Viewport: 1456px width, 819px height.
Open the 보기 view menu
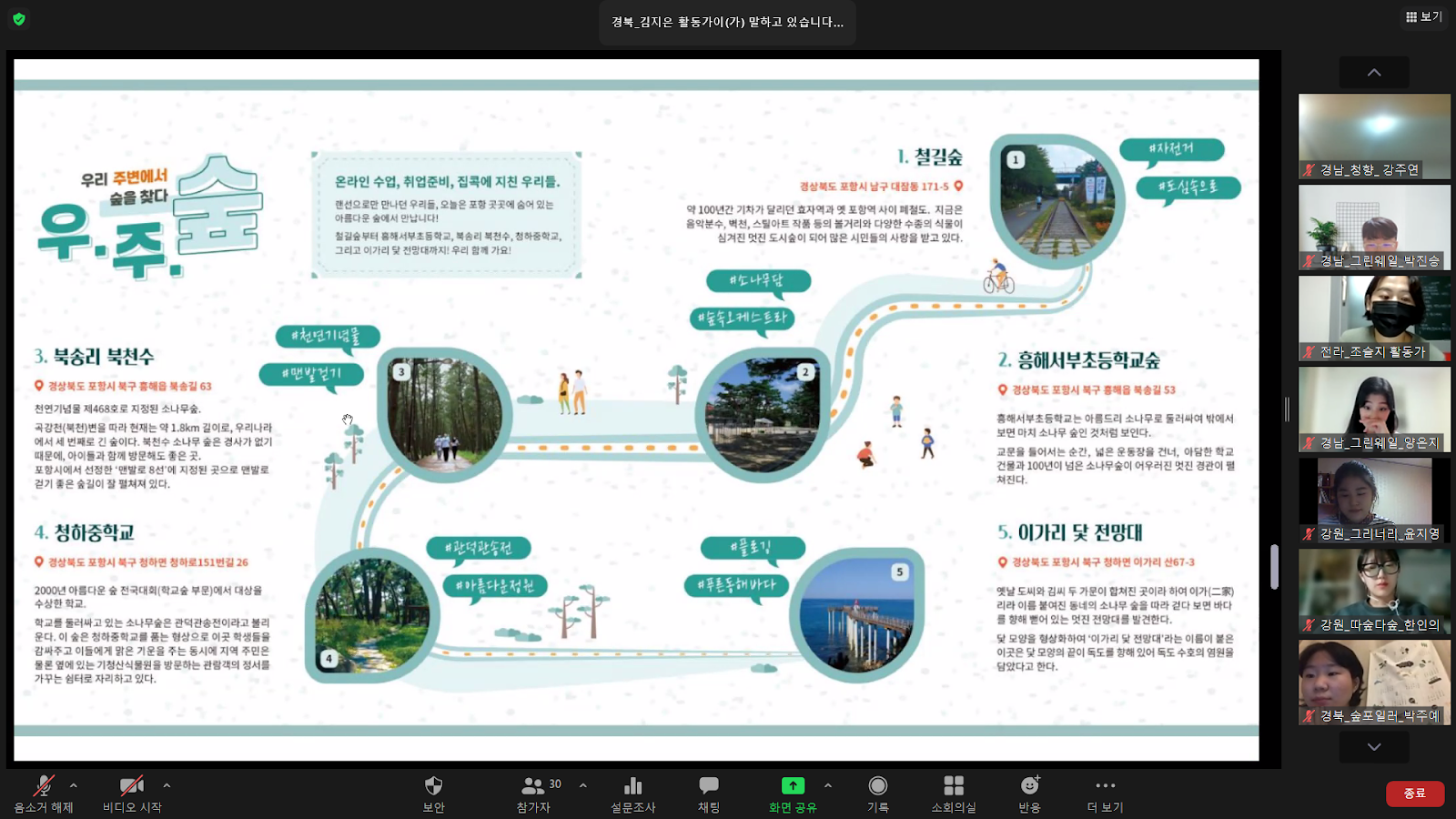(1424, 16)
